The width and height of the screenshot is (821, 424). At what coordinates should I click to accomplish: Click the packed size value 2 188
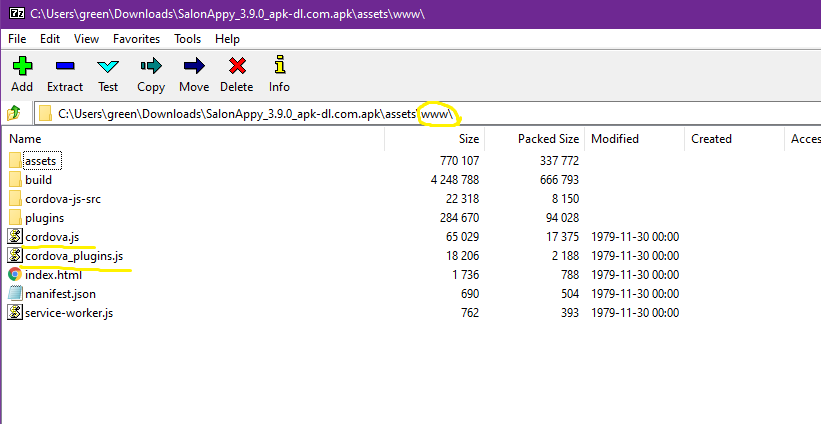point(565,255)
